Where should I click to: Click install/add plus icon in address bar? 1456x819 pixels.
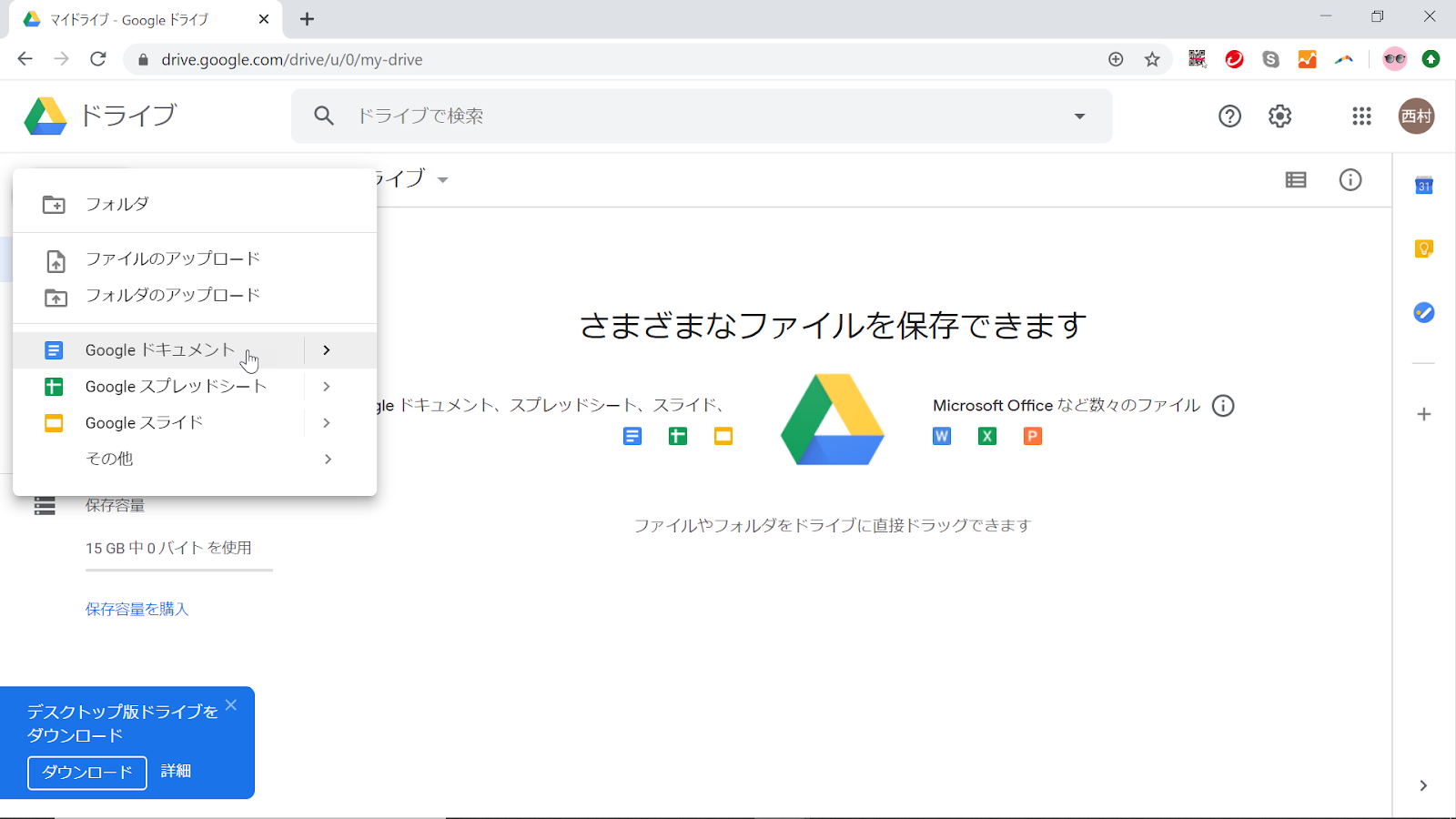(x=1116, y=59)
